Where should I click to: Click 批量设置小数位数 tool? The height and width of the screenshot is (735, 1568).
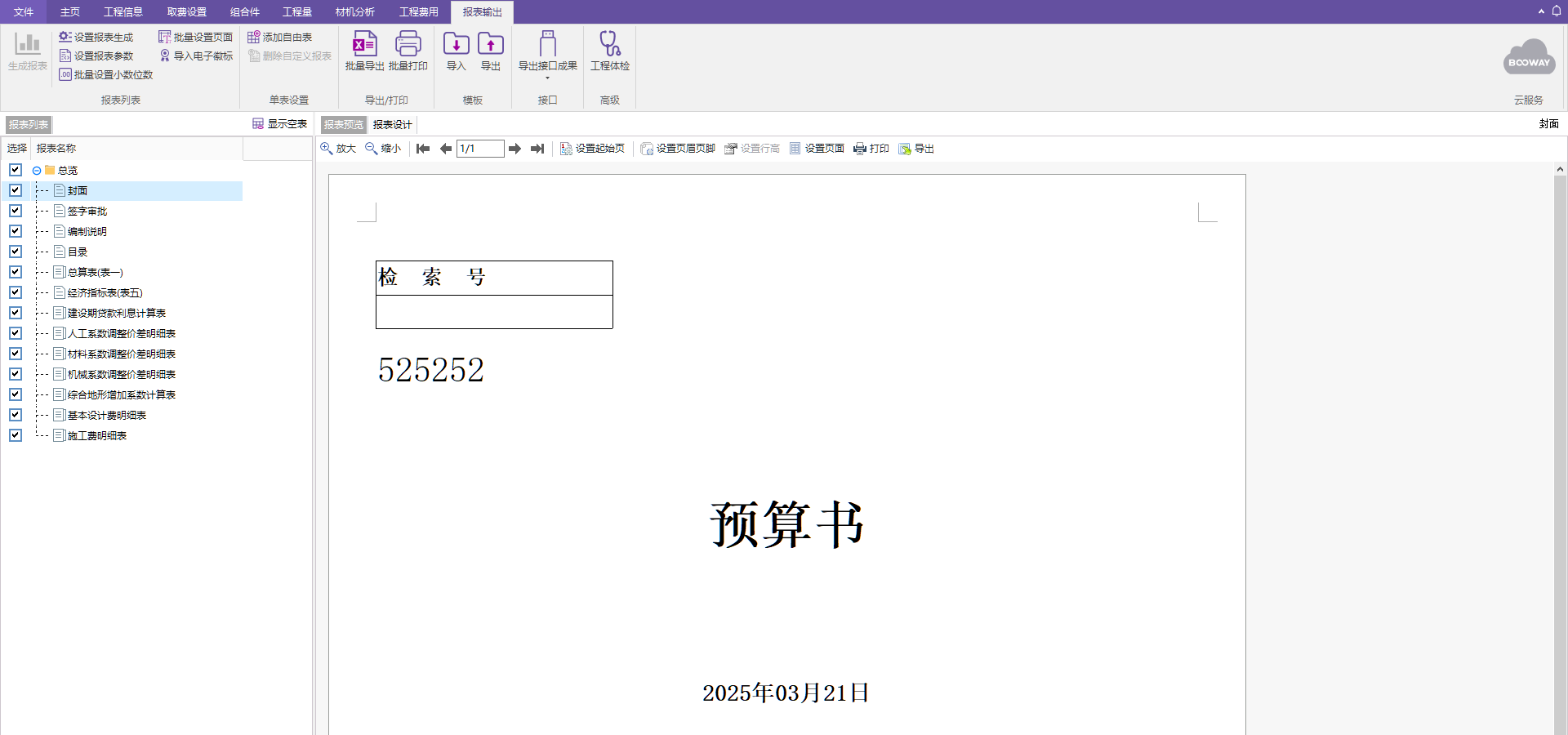pyautogui.click(x=106, y=74)
